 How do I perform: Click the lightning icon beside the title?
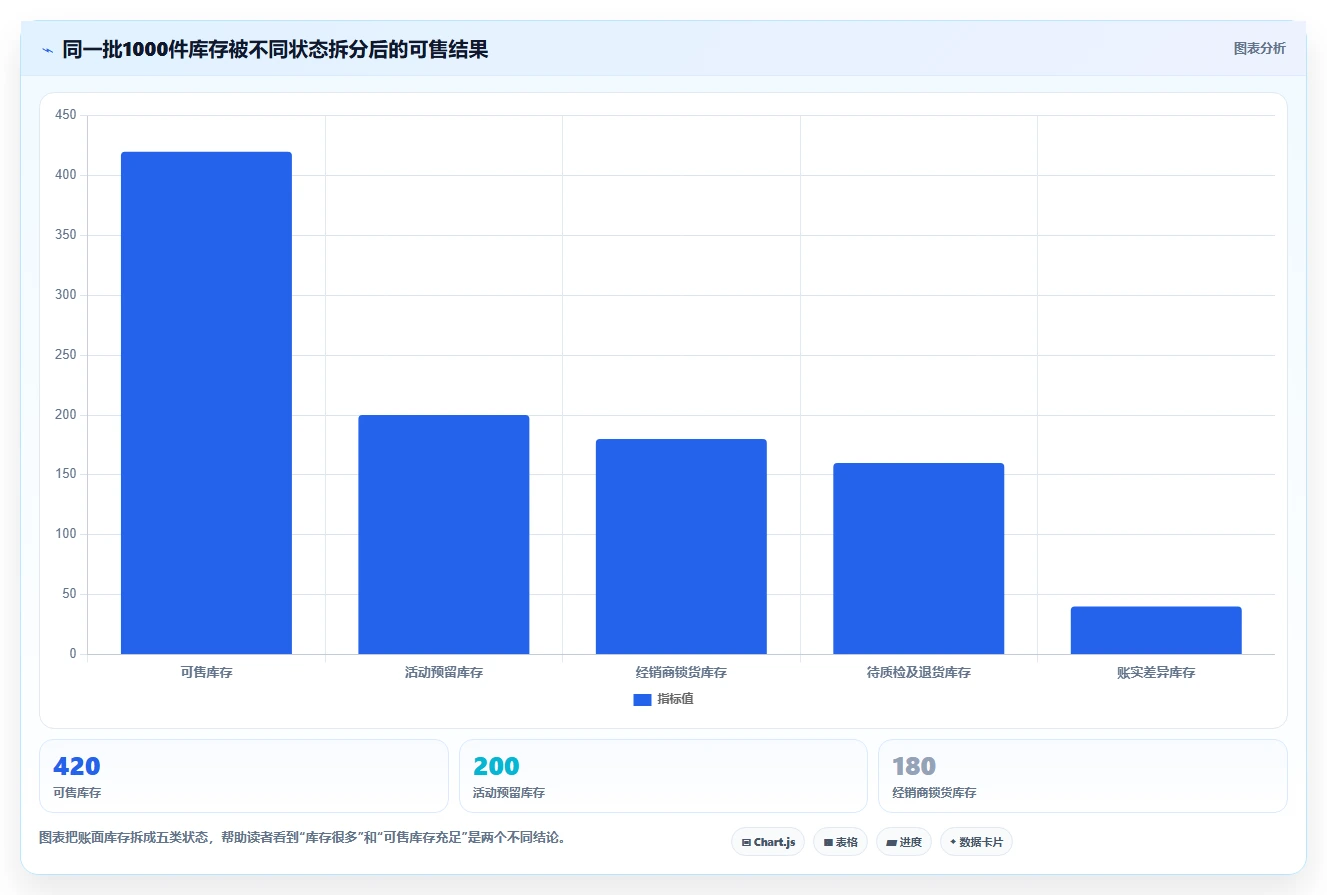[47, 50]
